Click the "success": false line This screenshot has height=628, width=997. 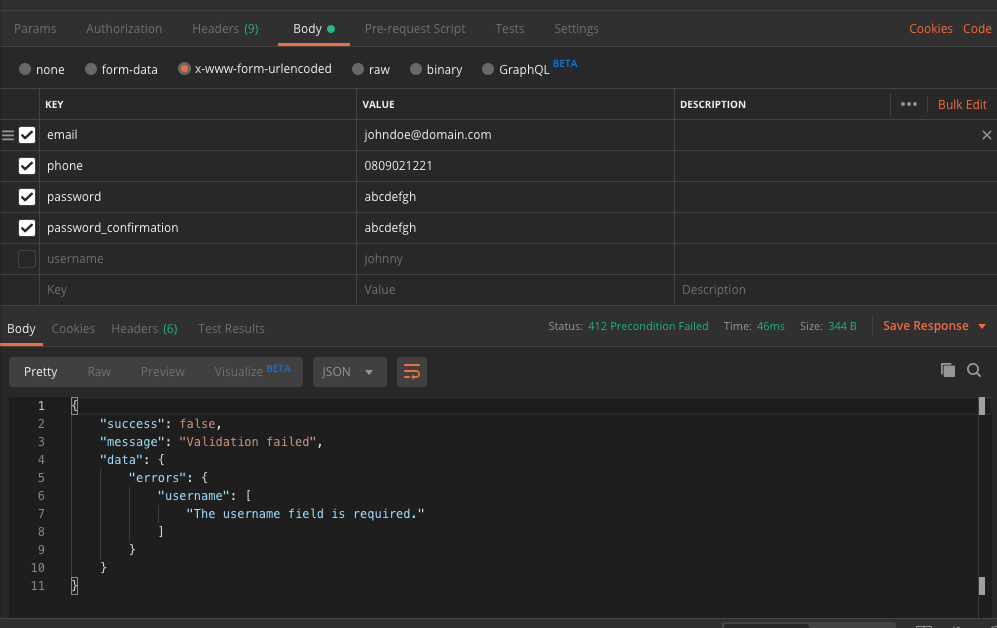[x=160, y=424]
